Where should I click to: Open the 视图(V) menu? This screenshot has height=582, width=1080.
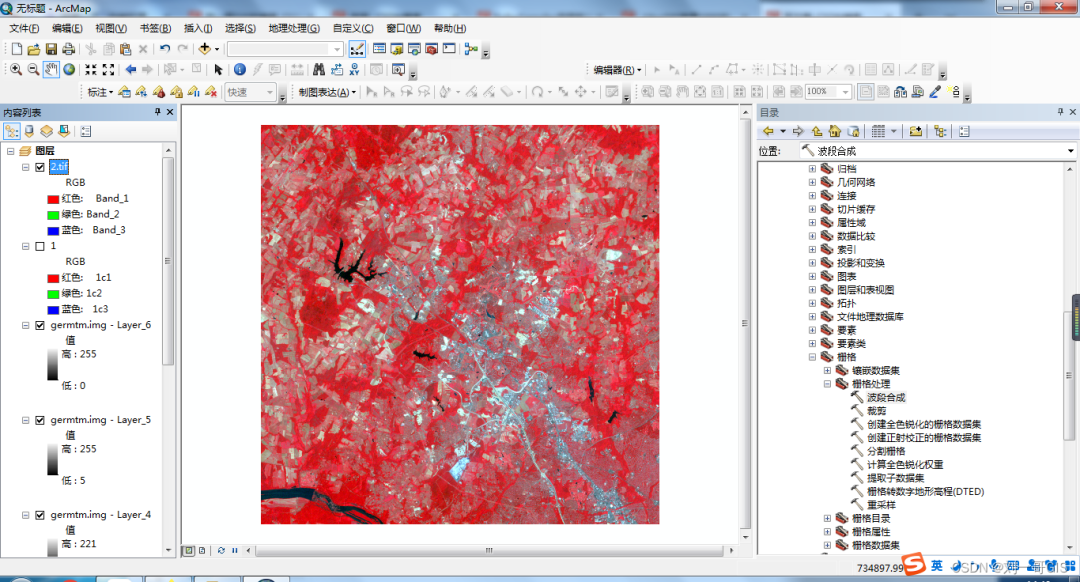point(111,28)
